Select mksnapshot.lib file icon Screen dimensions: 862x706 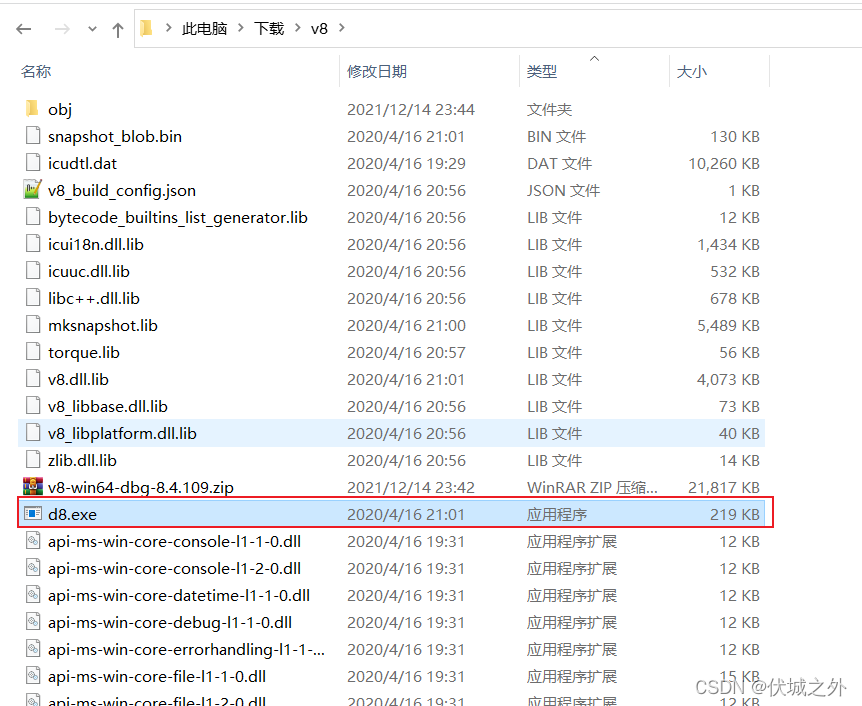pos(33,324)
